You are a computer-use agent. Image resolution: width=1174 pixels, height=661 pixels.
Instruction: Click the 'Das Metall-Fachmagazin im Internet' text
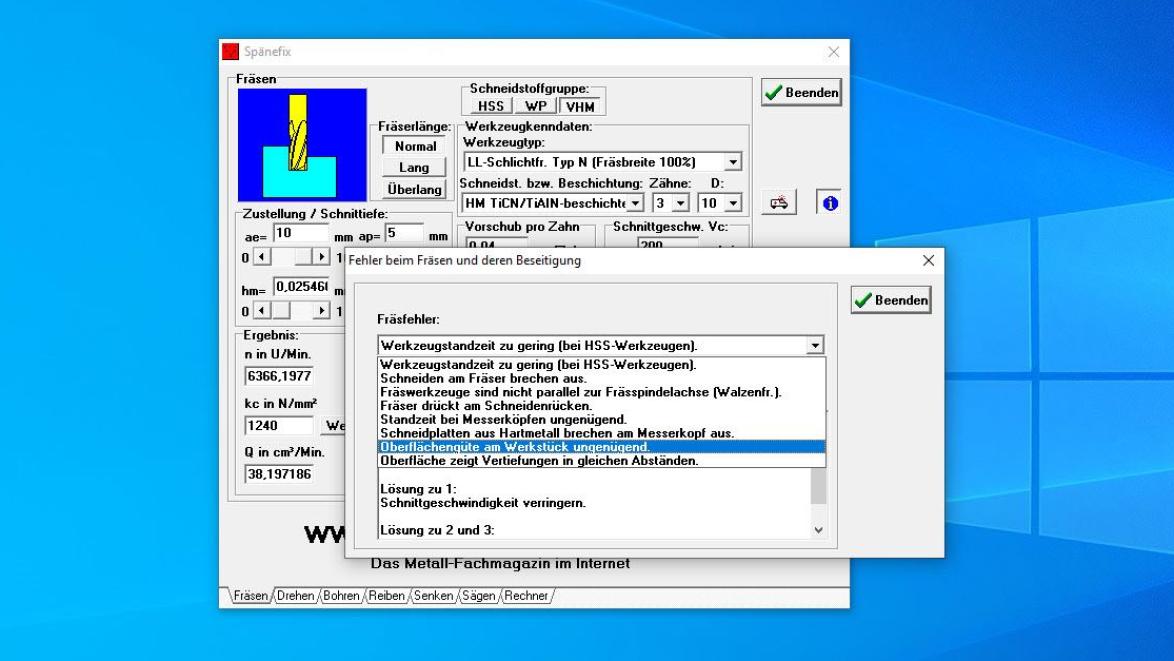click(x=500, y=564)
